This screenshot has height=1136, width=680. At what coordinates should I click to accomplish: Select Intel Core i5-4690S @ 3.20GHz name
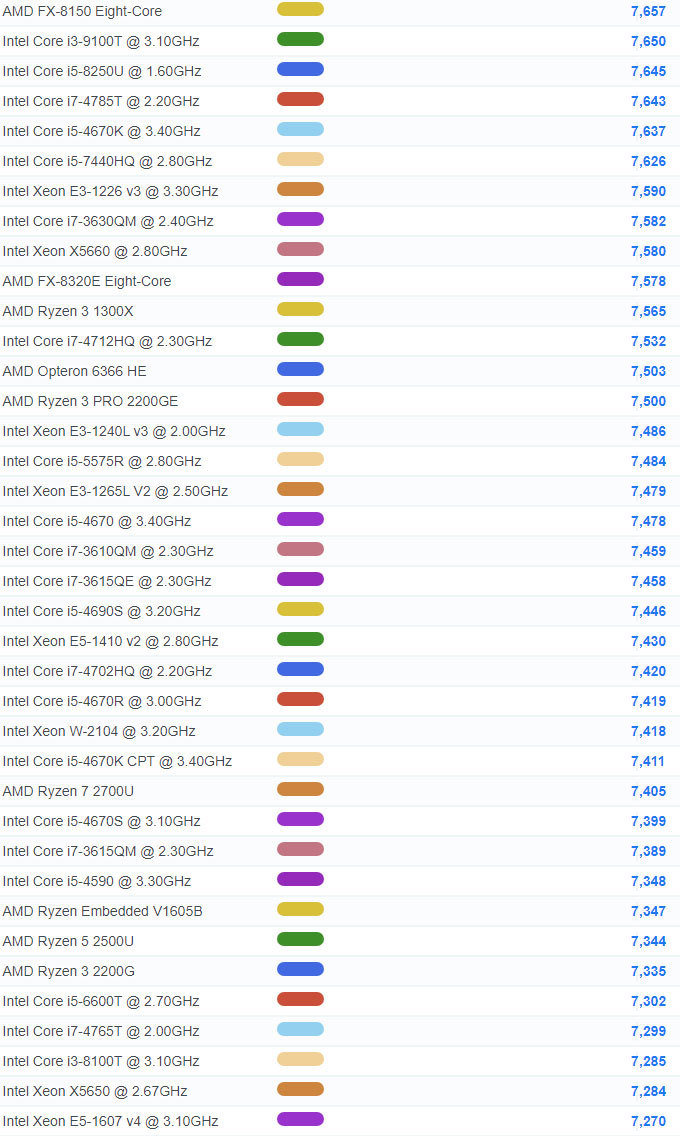[x=101, y=611]
